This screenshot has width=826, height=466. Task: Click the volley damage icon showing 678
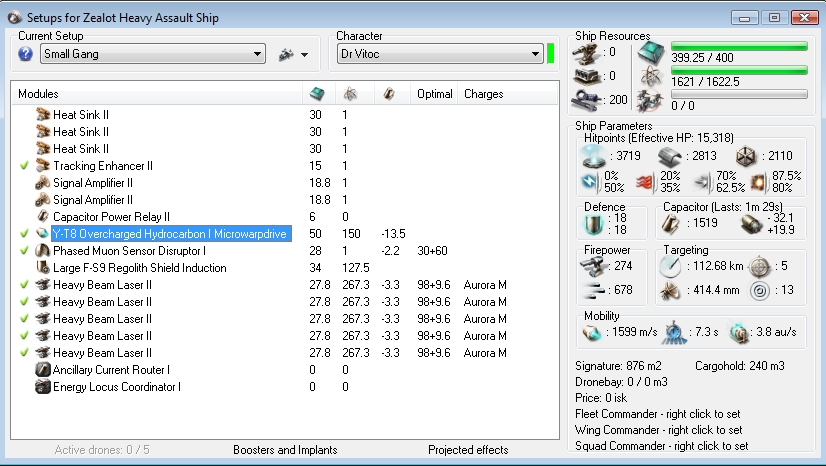[593, 290]
